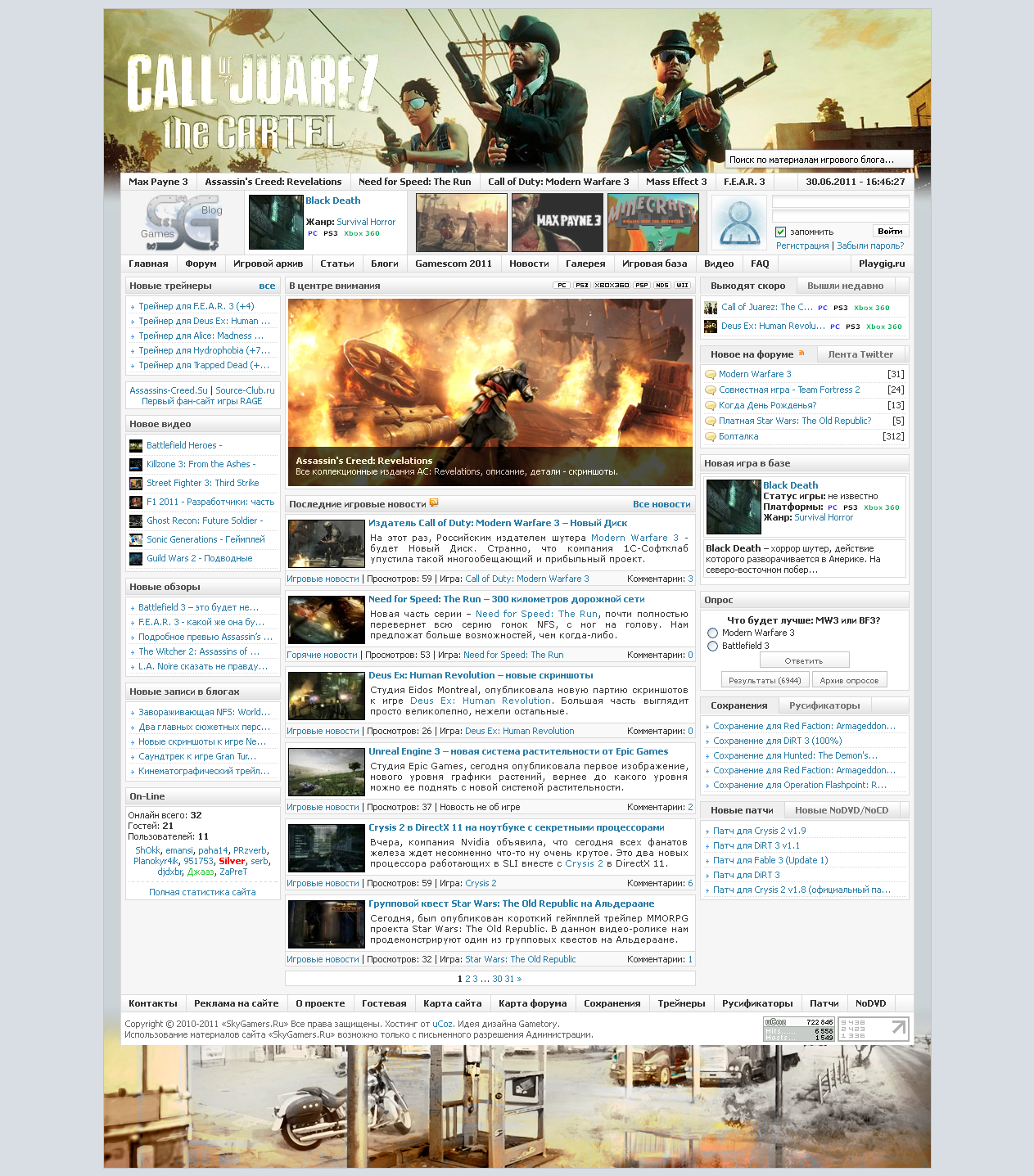Switch to the Новые NoDVD/NoCD tab
This screenshot has height=1176, width=1034.
point(842,810)
